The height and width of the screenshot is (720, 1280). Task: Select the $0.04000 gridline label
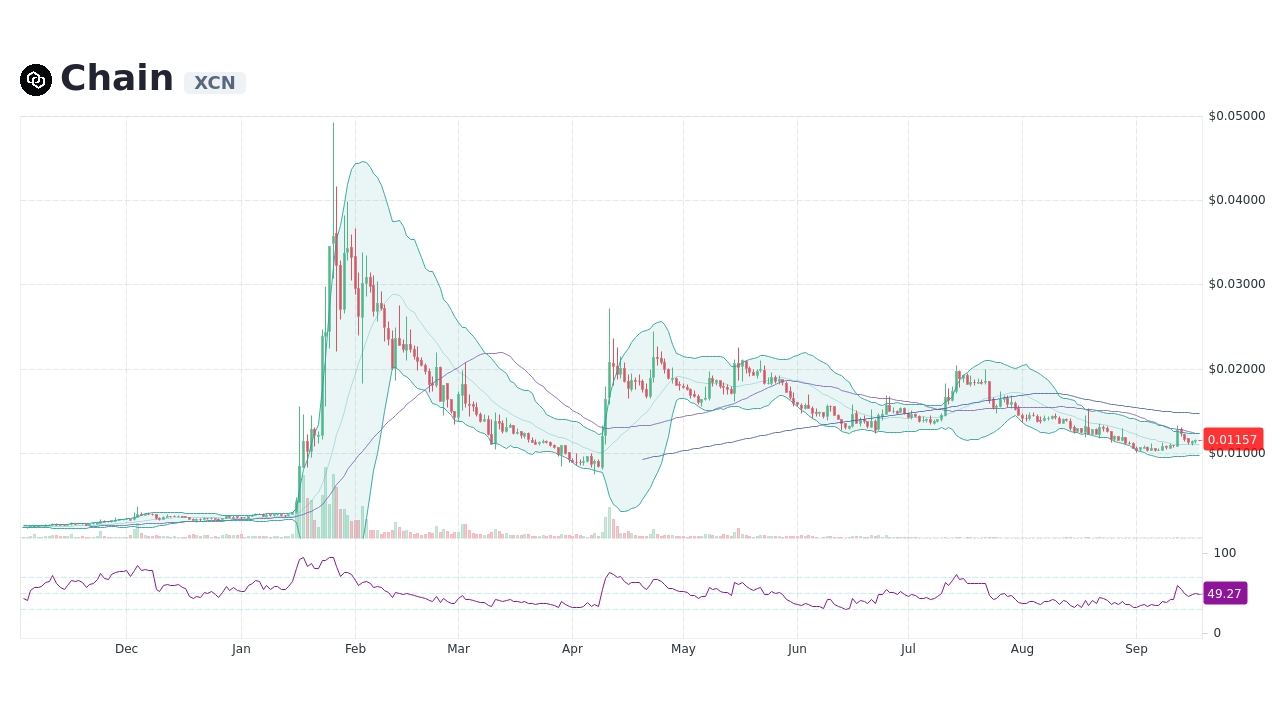coord(1238,199)
